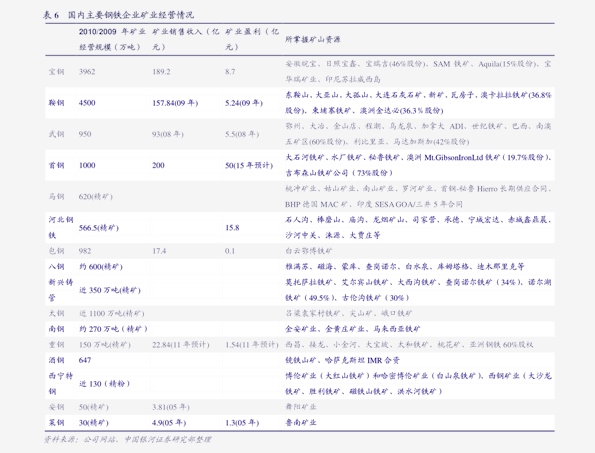
Task: Select the value '3962' in 宝钢 row
Action: click(87, 72)
